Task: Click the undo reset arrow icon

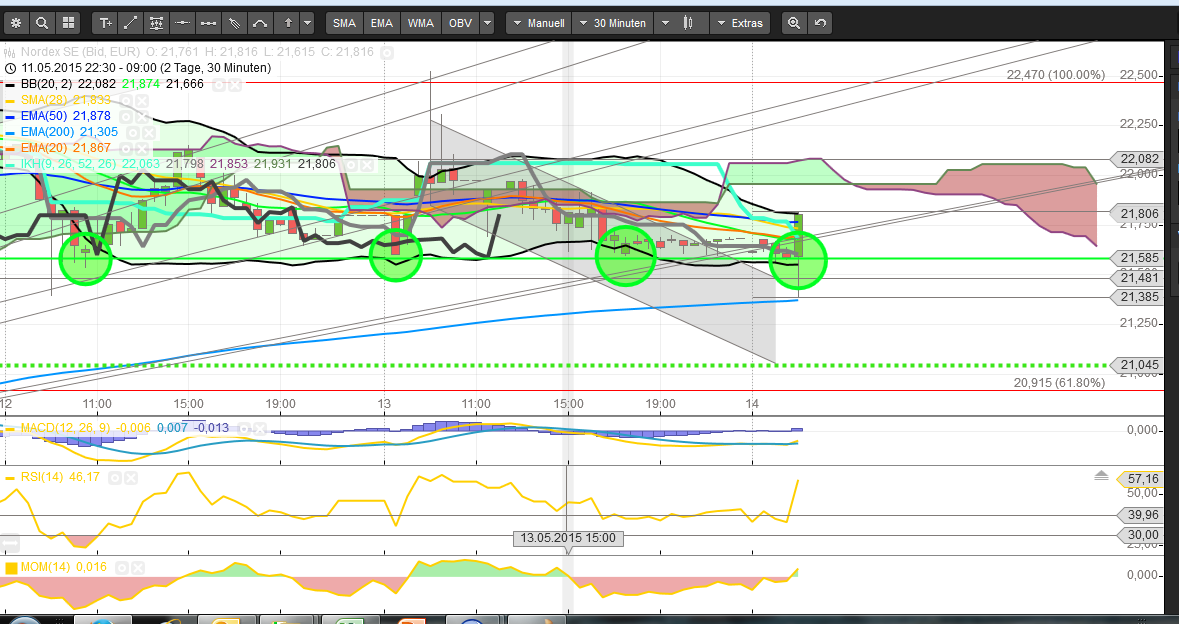Action: coord(820,23)
